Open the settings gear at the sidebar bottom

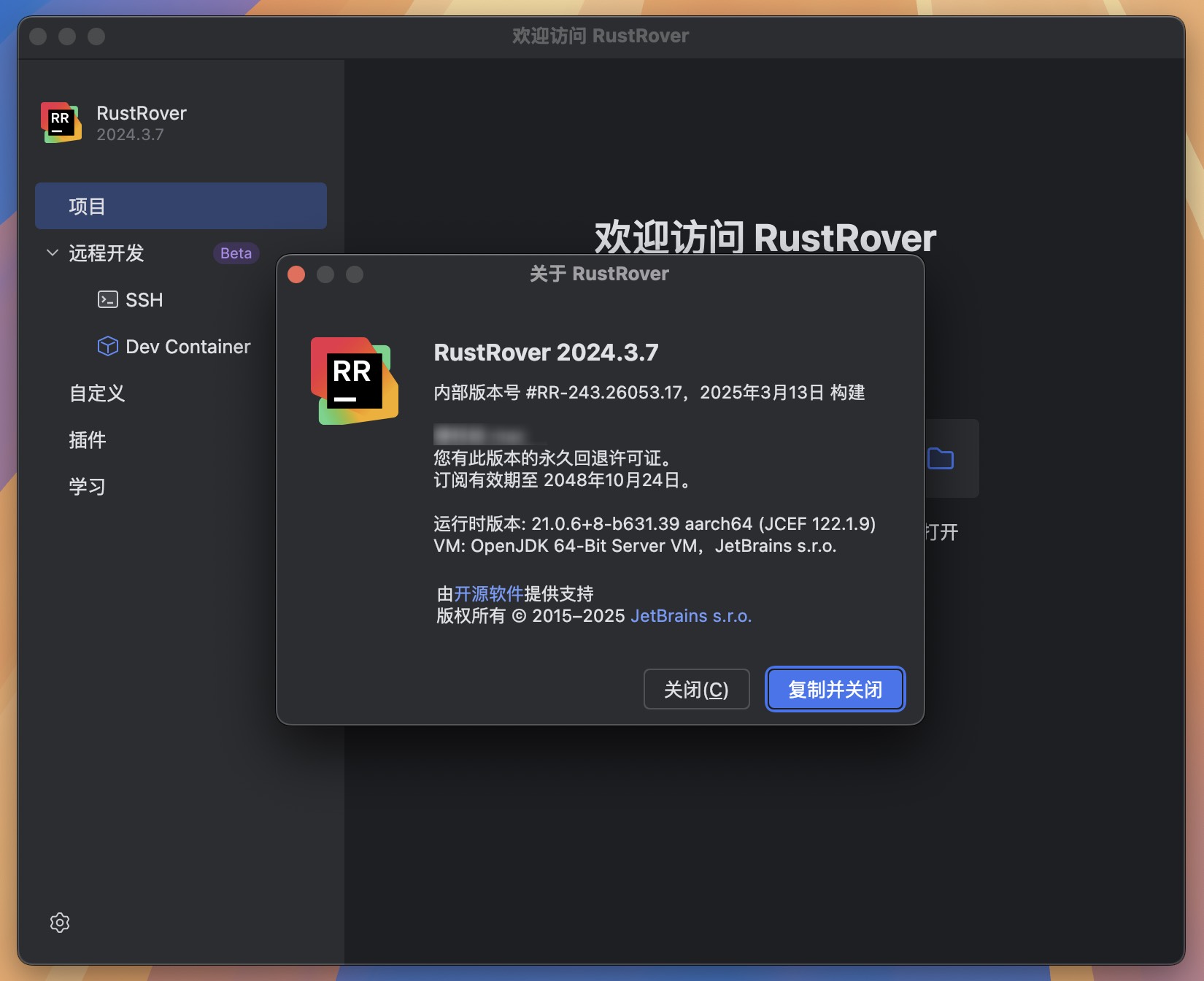(60, 923)
